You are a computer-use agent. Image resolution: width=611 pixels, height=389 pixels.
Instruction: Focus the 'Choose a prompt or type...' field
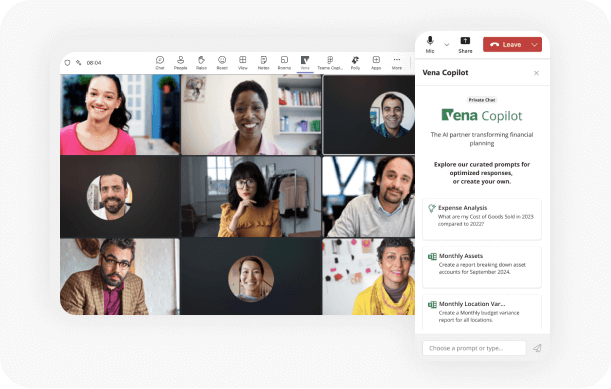474,348
